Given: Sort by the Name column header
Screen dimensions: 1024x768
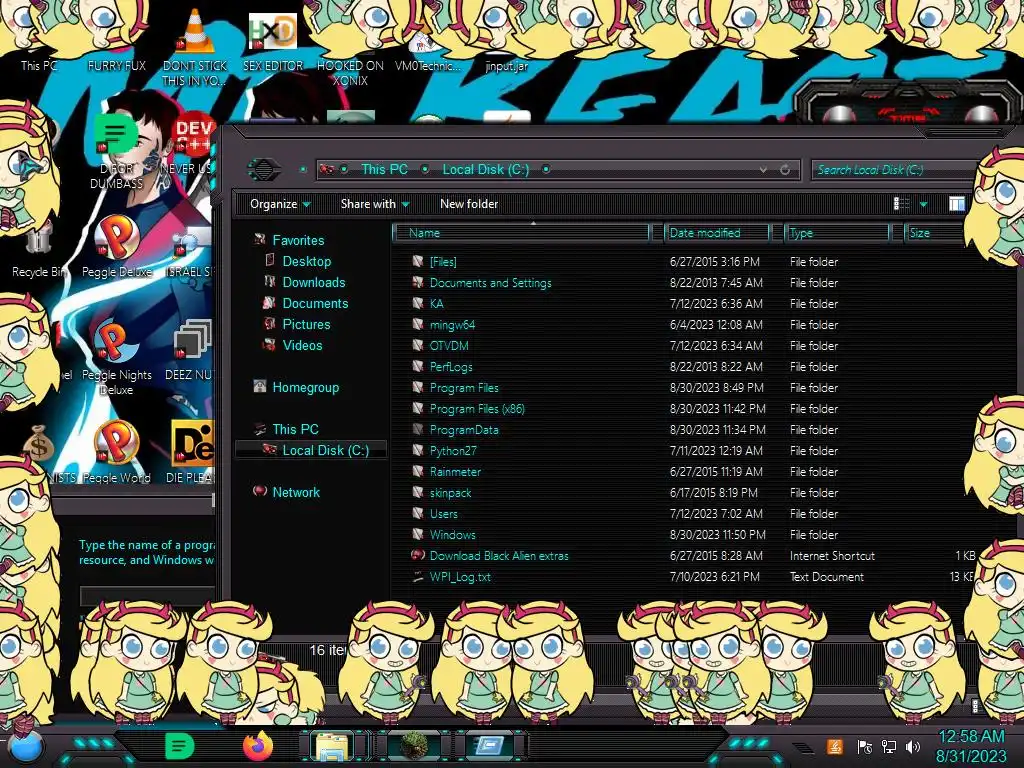Looking at the screenshot, I should (521, 233).
